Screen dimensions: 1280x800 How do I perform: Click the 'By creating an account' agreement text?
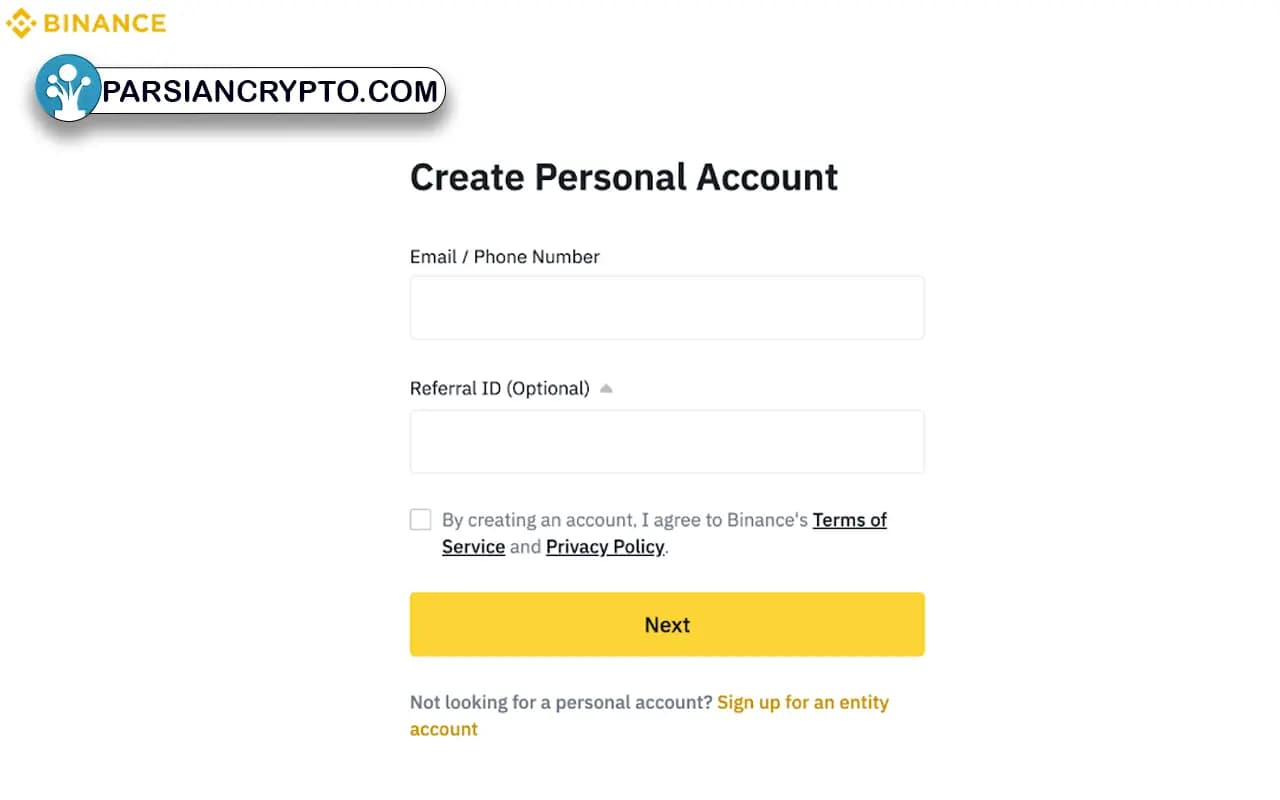pos(539,520)
